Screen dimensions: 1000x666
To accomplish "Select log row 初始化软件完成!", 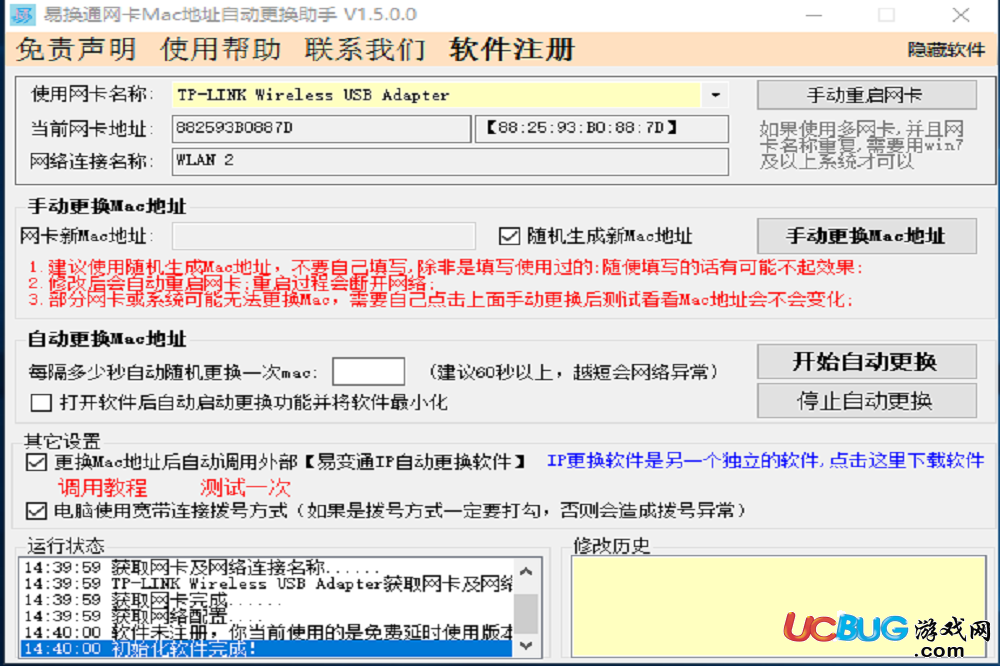I will 267,649.
